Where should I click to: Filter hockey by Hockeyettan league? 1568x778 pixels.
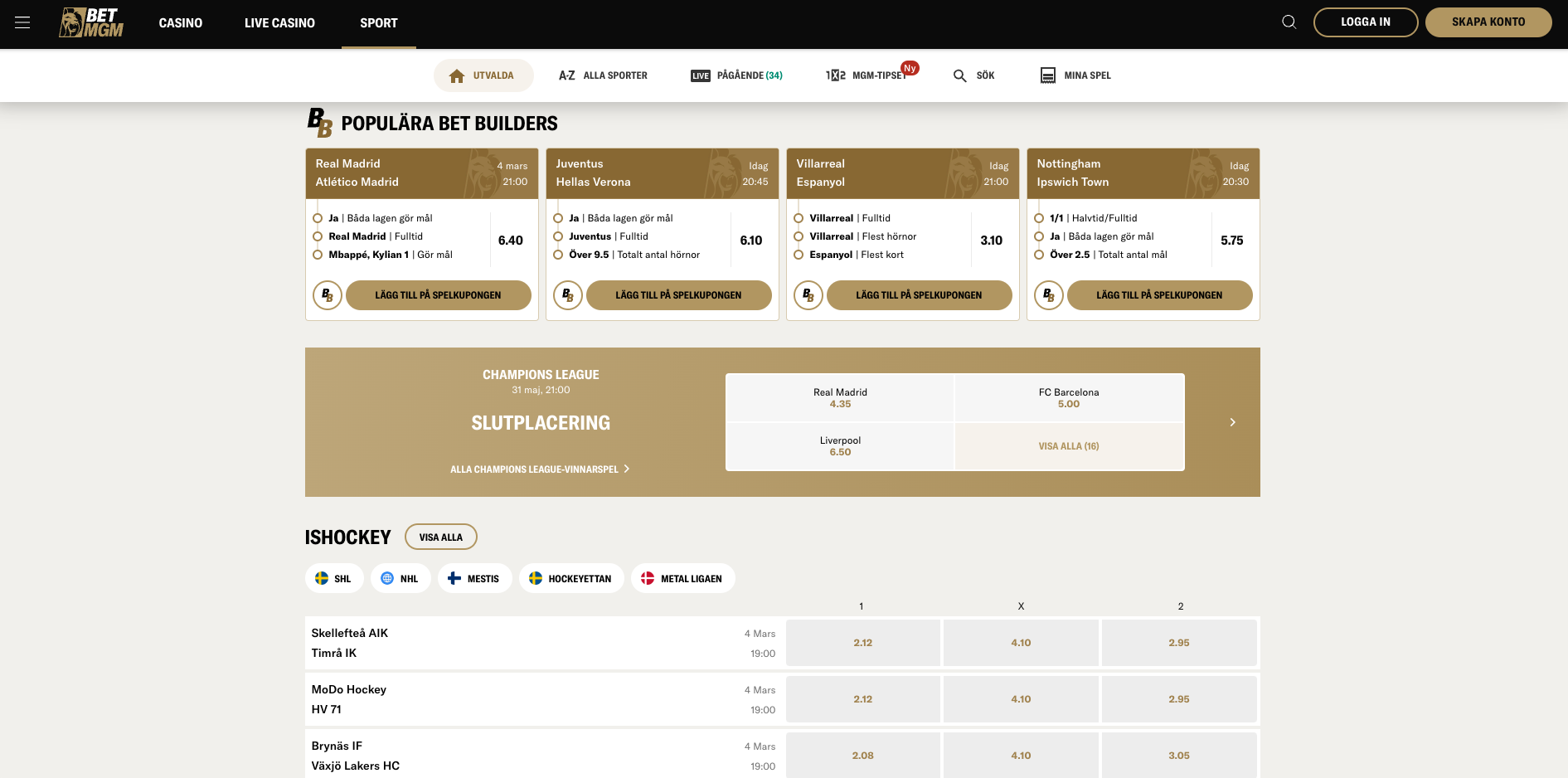[x=571, y=578]
